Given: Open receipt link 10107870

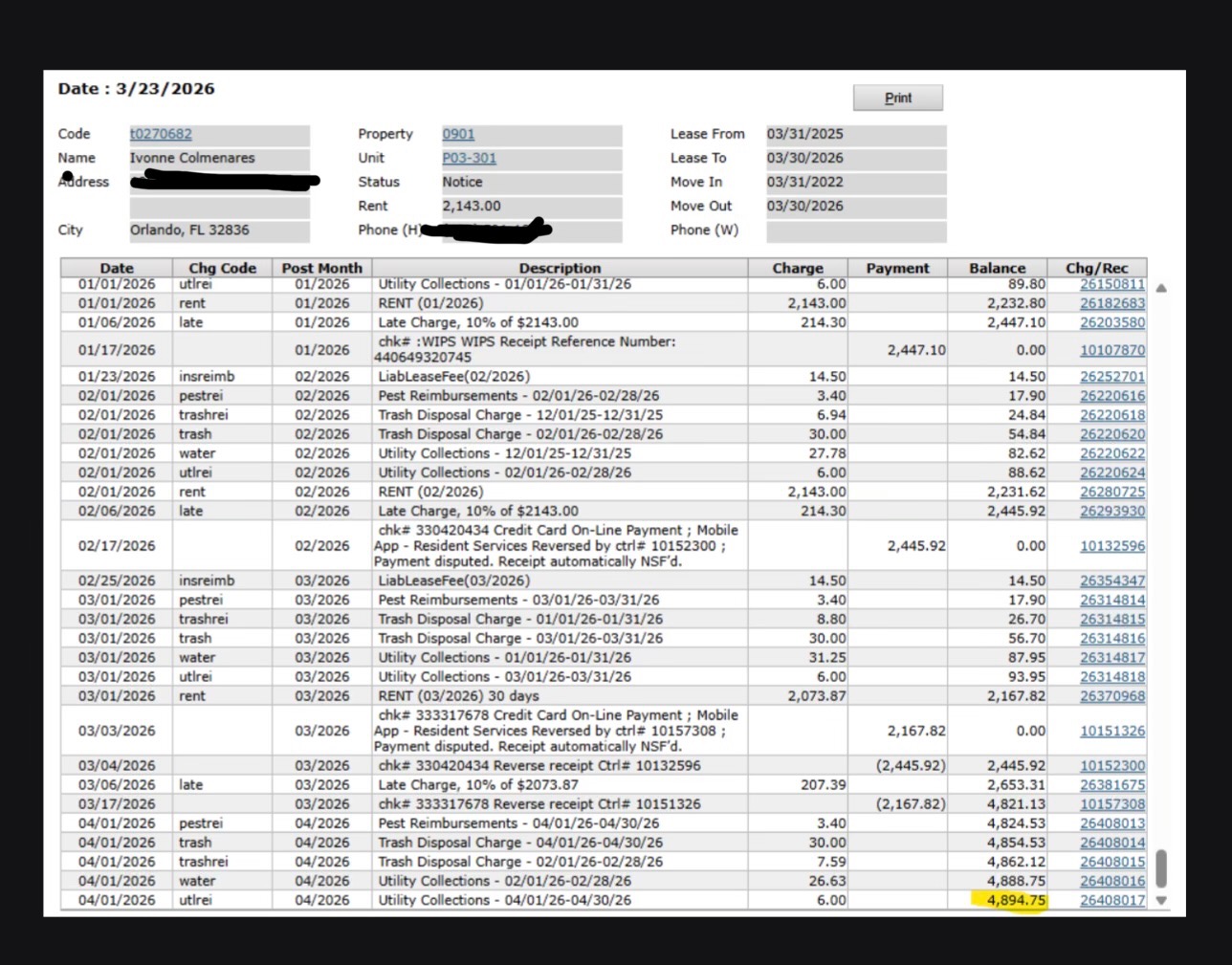Looking at the screenshot, I should coord(1111,350).
